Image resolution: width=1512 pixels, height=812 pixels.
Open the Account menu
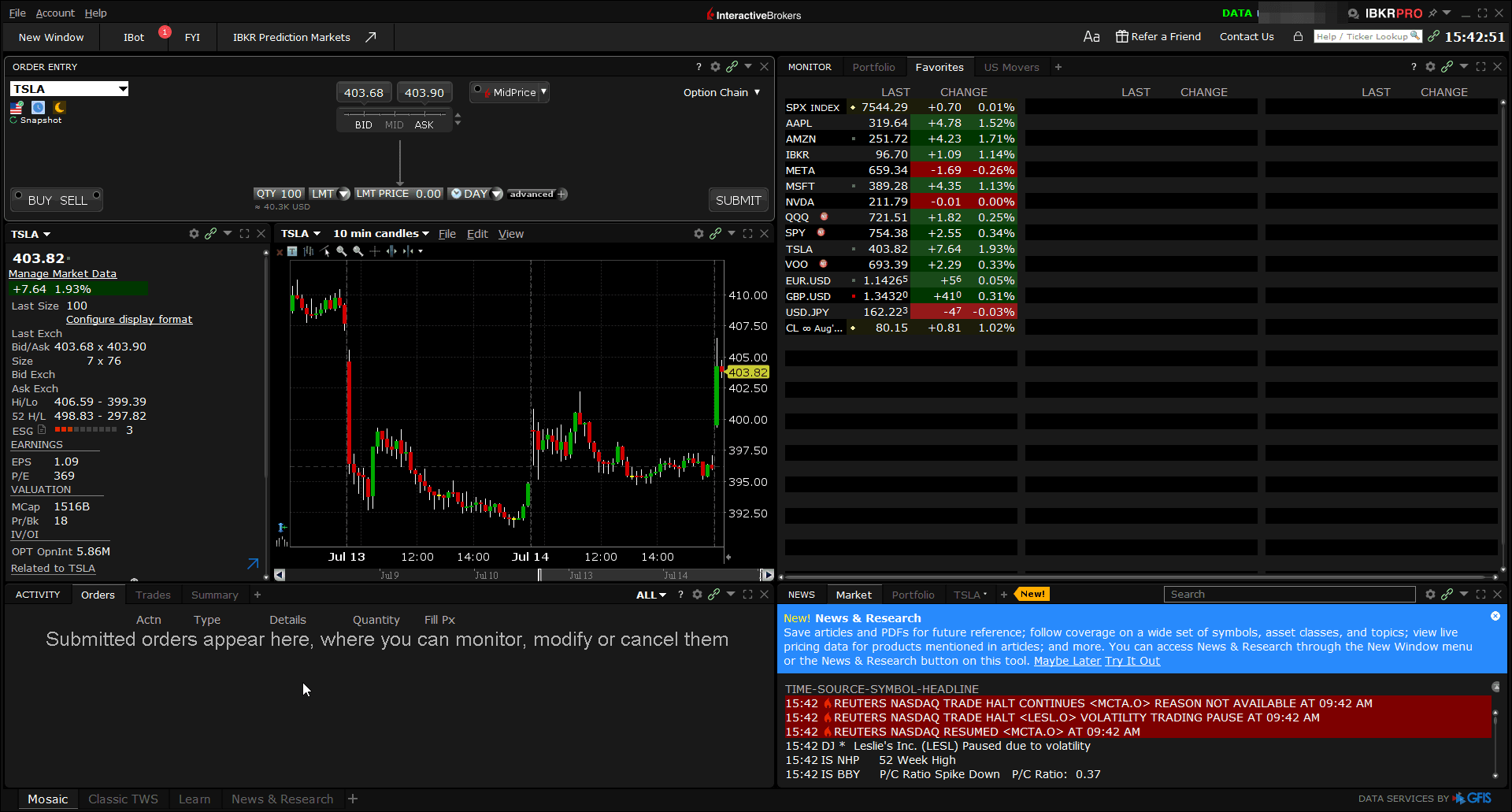55,13
